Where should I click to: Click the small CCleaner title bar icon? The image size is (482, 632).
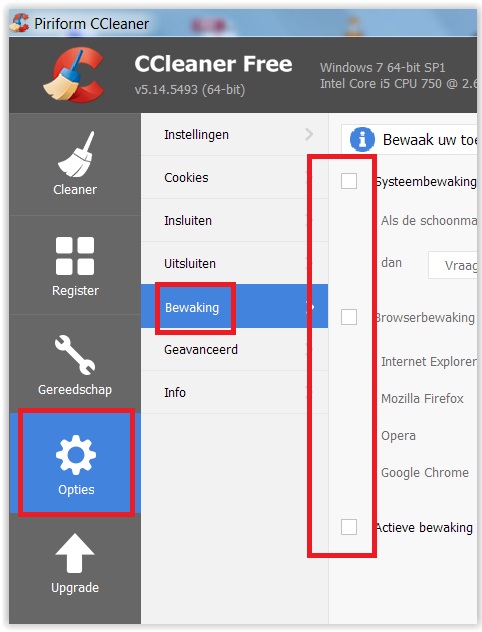click(x=19, y=23)
